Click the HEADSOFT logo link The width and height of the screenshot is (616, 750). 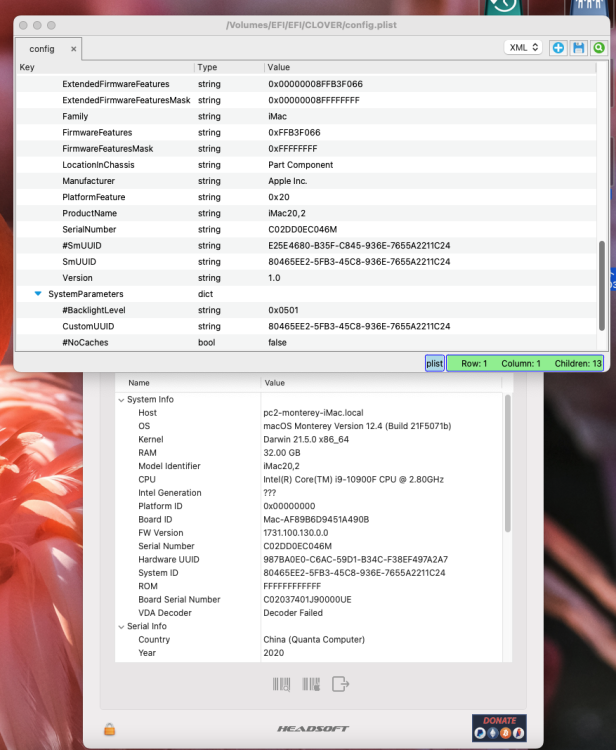313,728
